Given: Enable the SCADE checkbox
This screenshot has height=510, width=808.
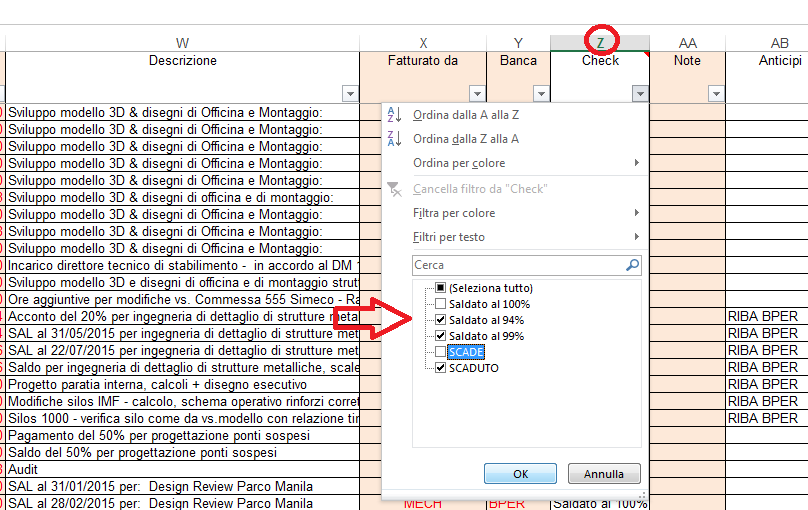Looking at the screenshot, I should pos(441,352).
